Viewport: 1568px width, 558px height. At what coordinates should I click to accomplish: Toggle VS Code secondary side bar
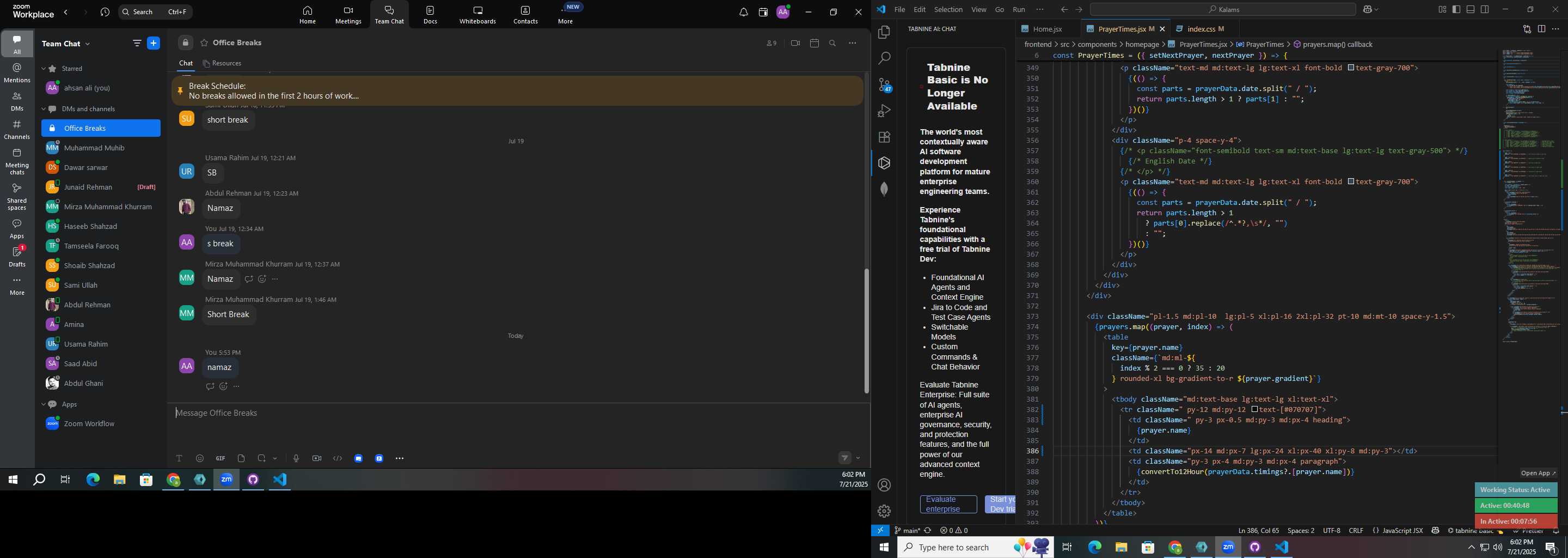point(1485,9)
